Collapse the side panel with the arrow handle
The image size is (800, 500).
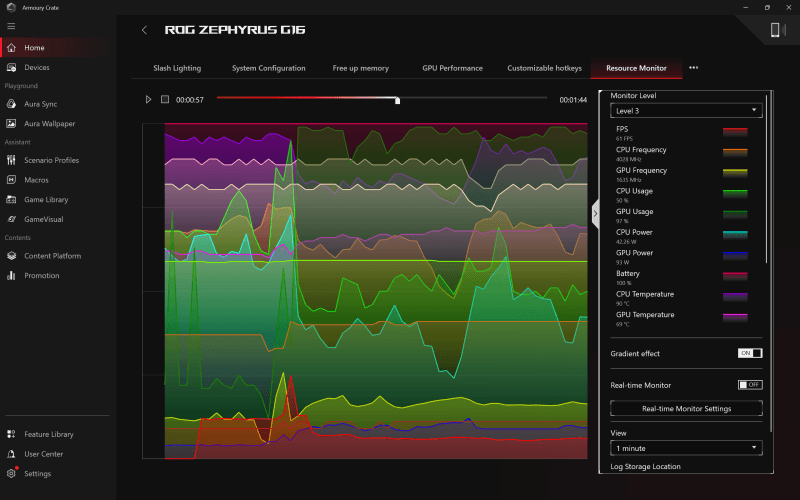click(x=595, y=214)
